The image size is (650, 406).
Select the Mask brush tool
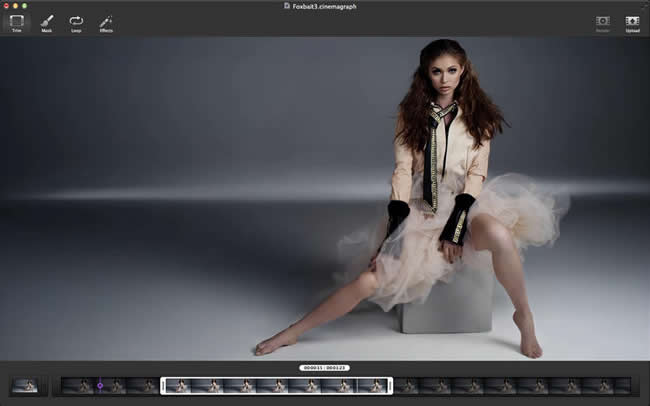[x=47, y=22]
